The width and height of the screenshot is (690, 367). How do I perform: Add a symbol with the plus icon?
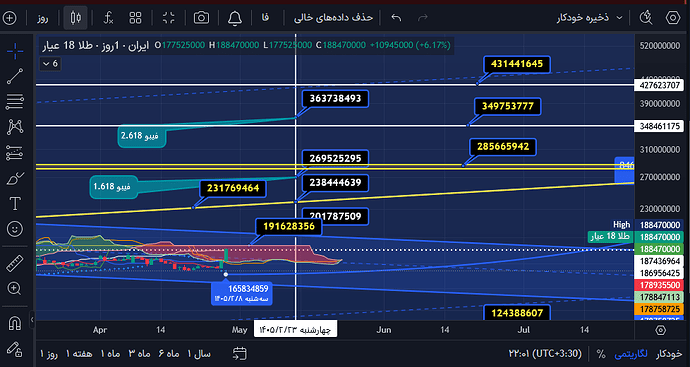pos(10,18)
